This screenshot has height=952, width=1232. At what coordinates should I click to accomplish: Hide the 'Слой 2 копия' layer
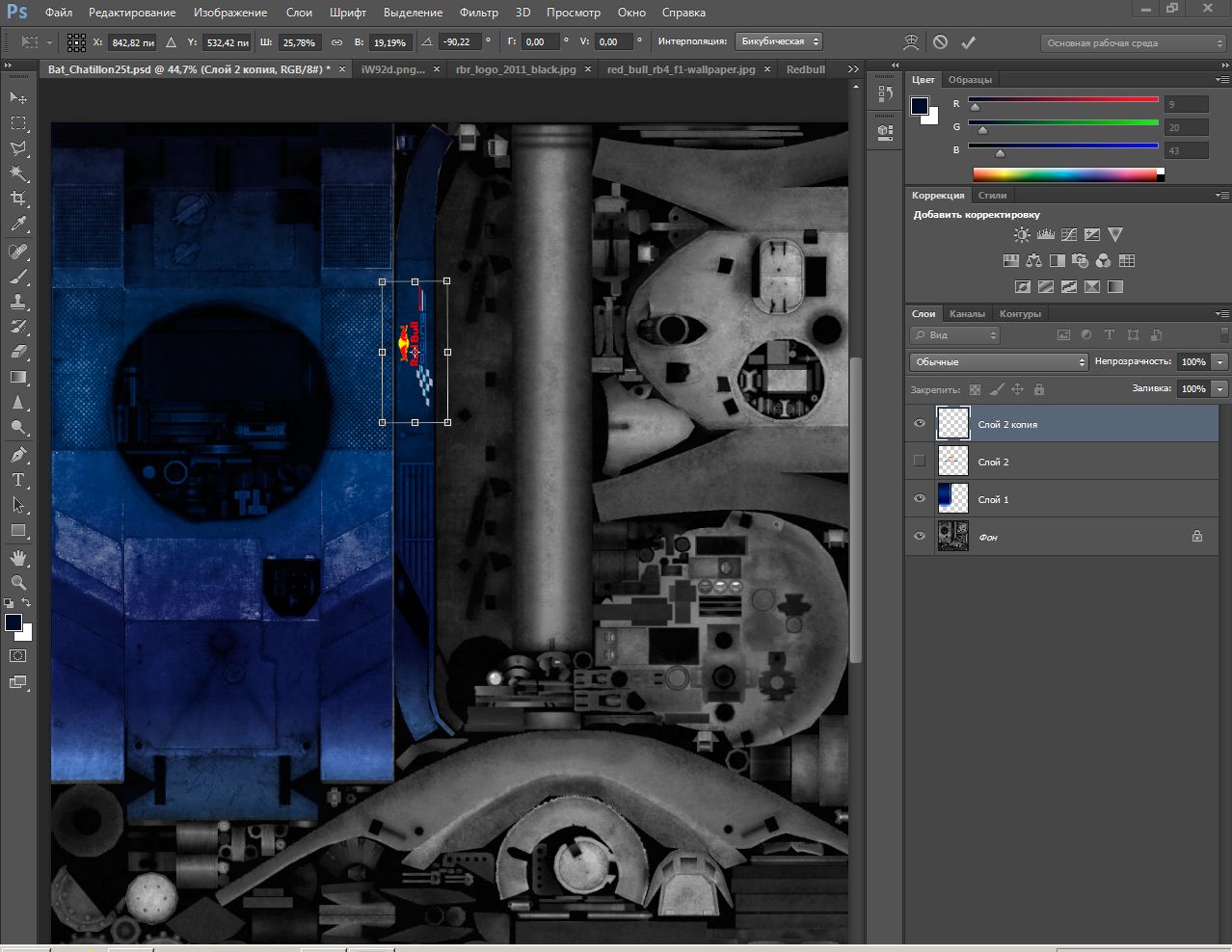(919, 424)
